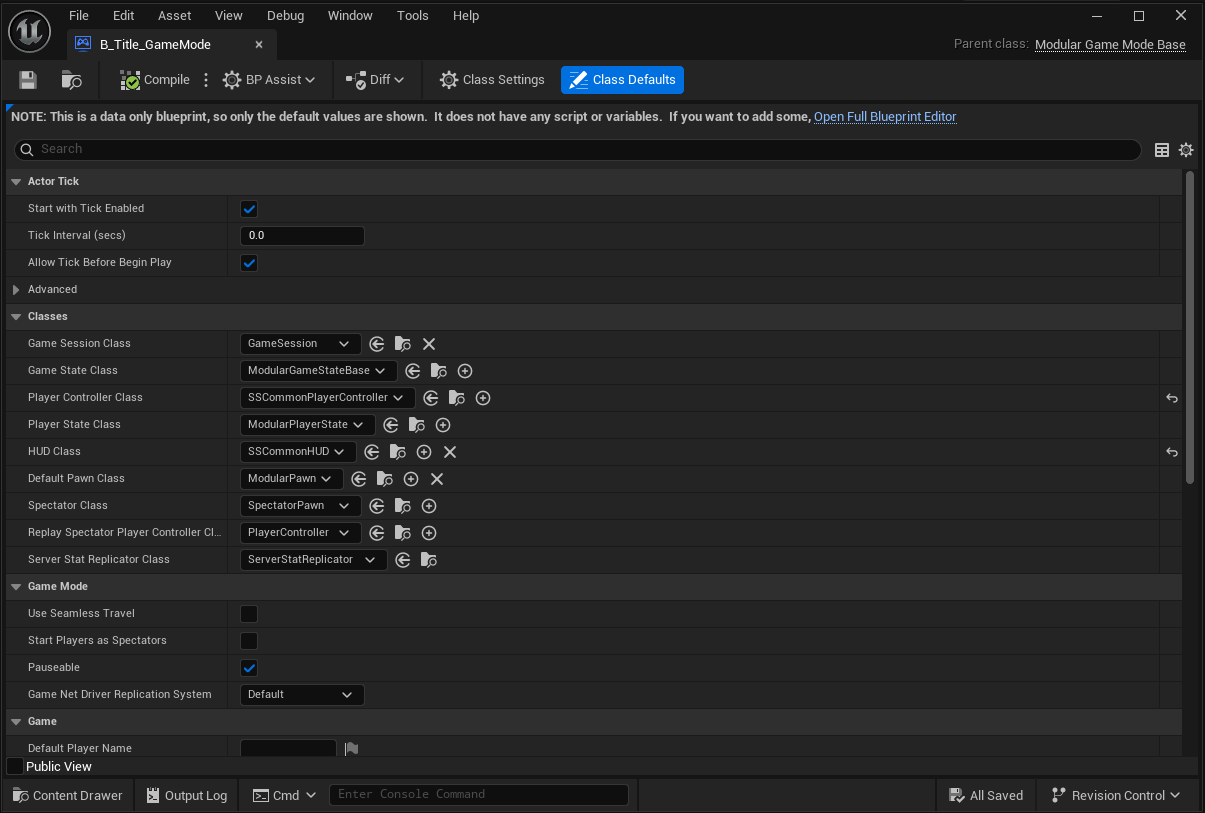Image resolution: width=1205 pixels, height=813 pixels.
Task: Click the Tick Interval input field
Action: [x=302, y=235]
